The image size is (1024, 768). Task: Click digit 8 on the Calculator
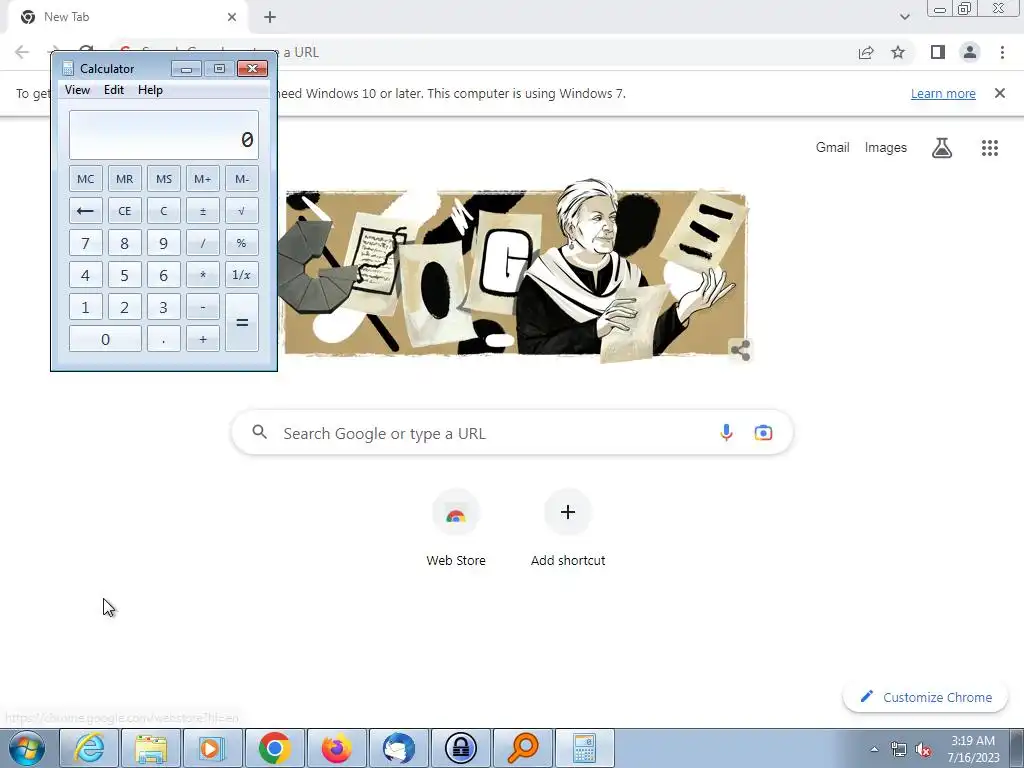[125, 243]
